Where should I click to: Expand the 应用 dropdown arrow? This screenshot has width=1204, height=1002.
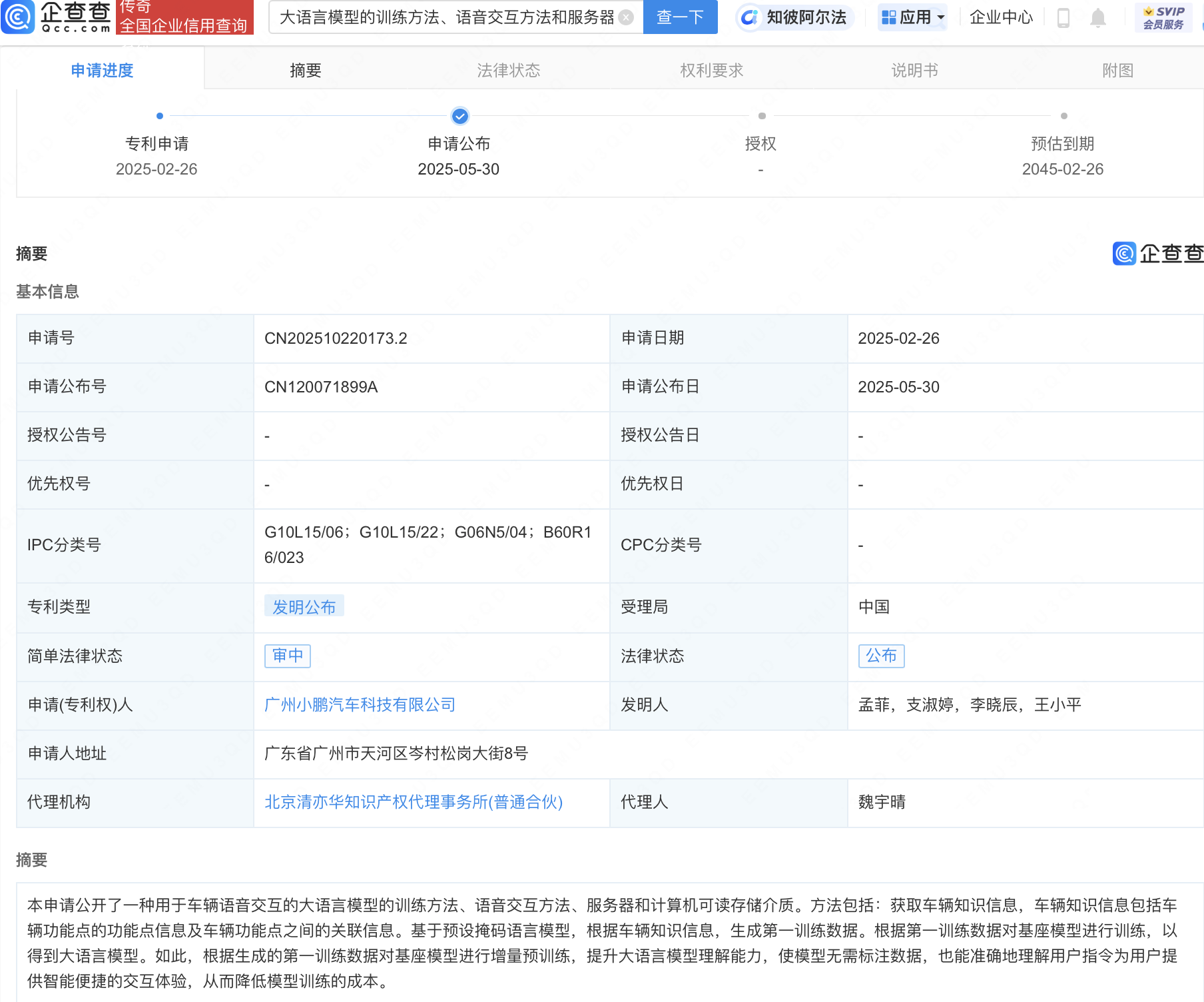941,18
